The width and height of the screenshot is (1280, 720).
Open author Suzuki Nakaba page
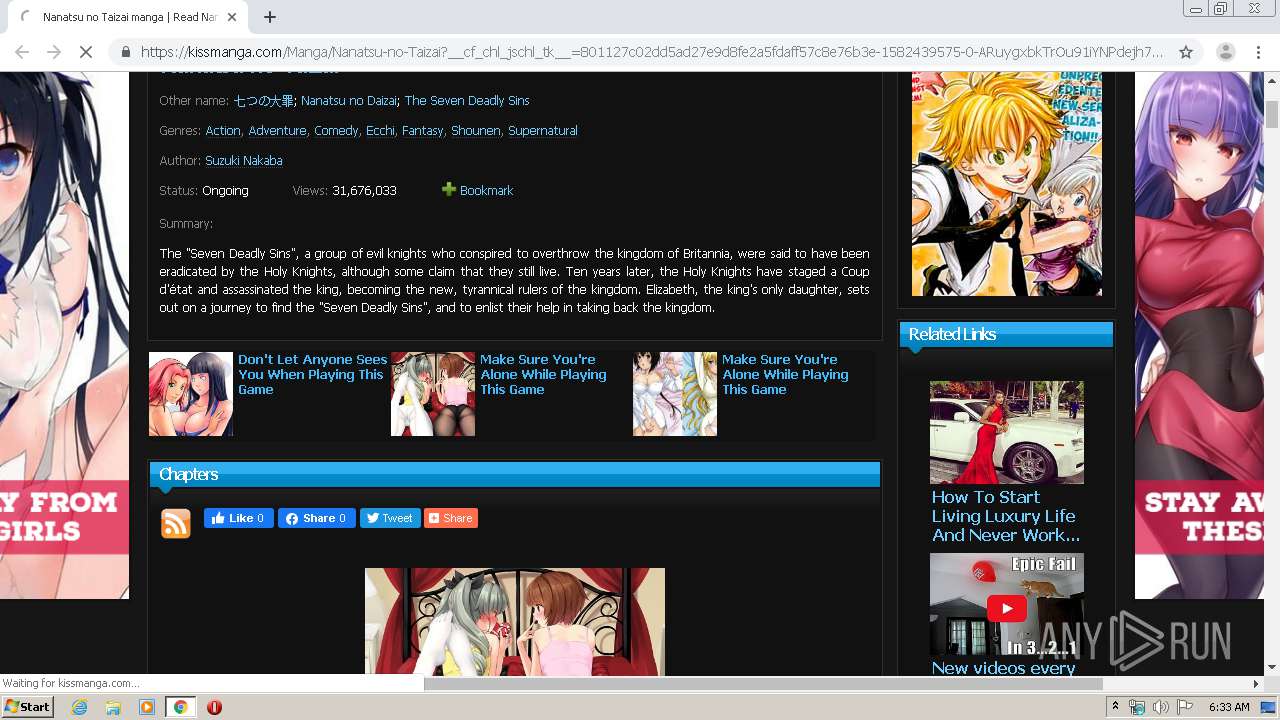pyautogui.click(x=244, y=160)
